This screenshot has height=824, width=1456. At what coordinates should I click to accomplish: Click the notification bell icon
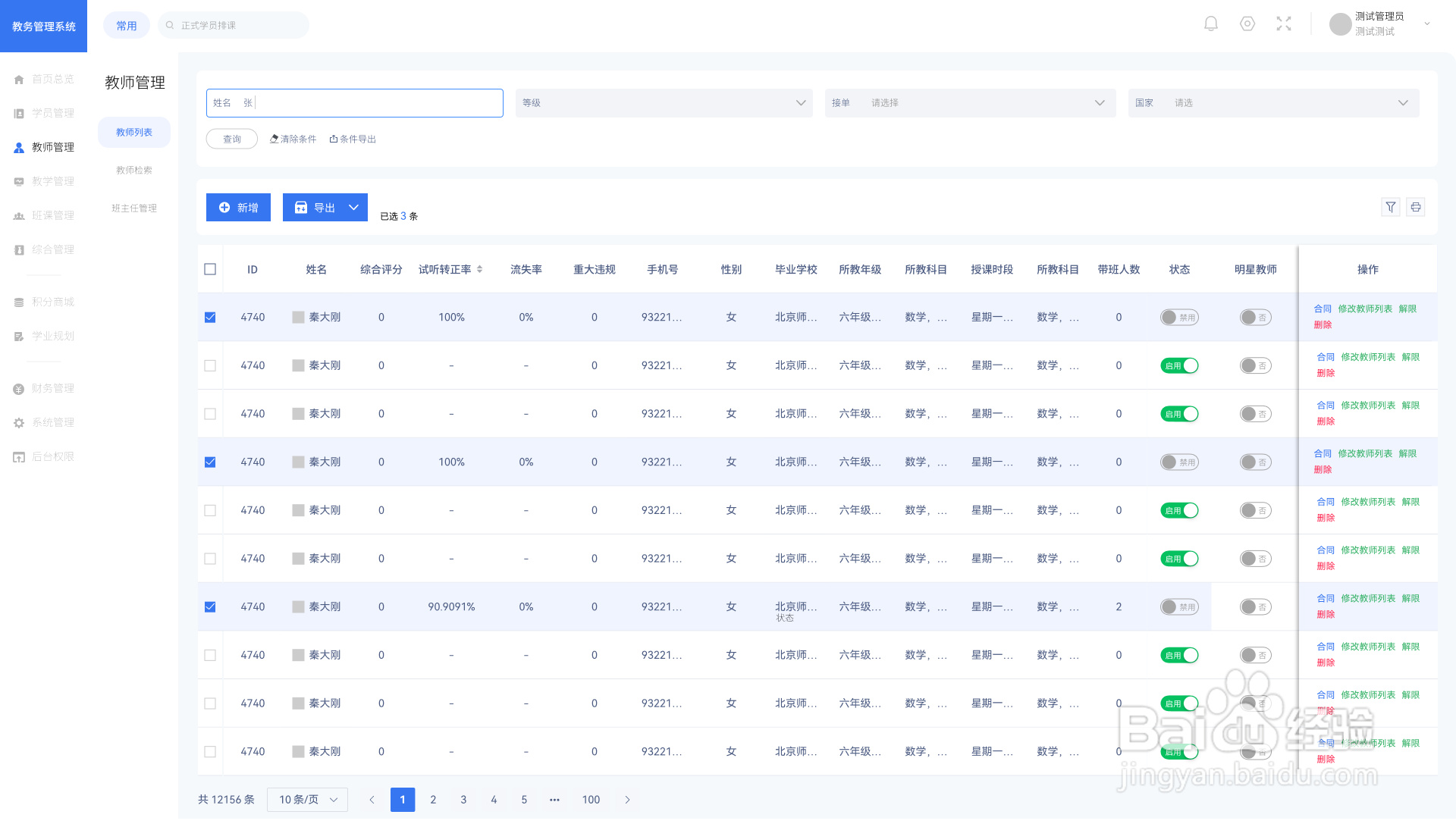click(1211, 24)
